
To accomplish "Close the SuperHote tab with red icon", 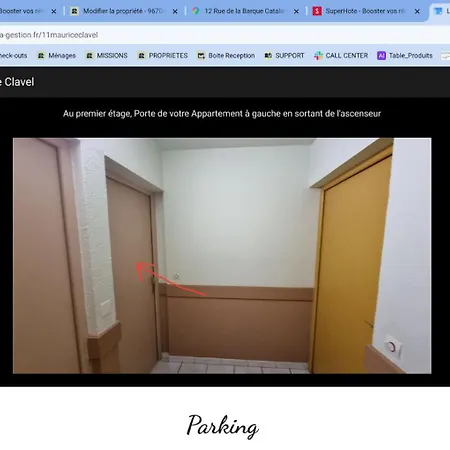I will (417, 11).
